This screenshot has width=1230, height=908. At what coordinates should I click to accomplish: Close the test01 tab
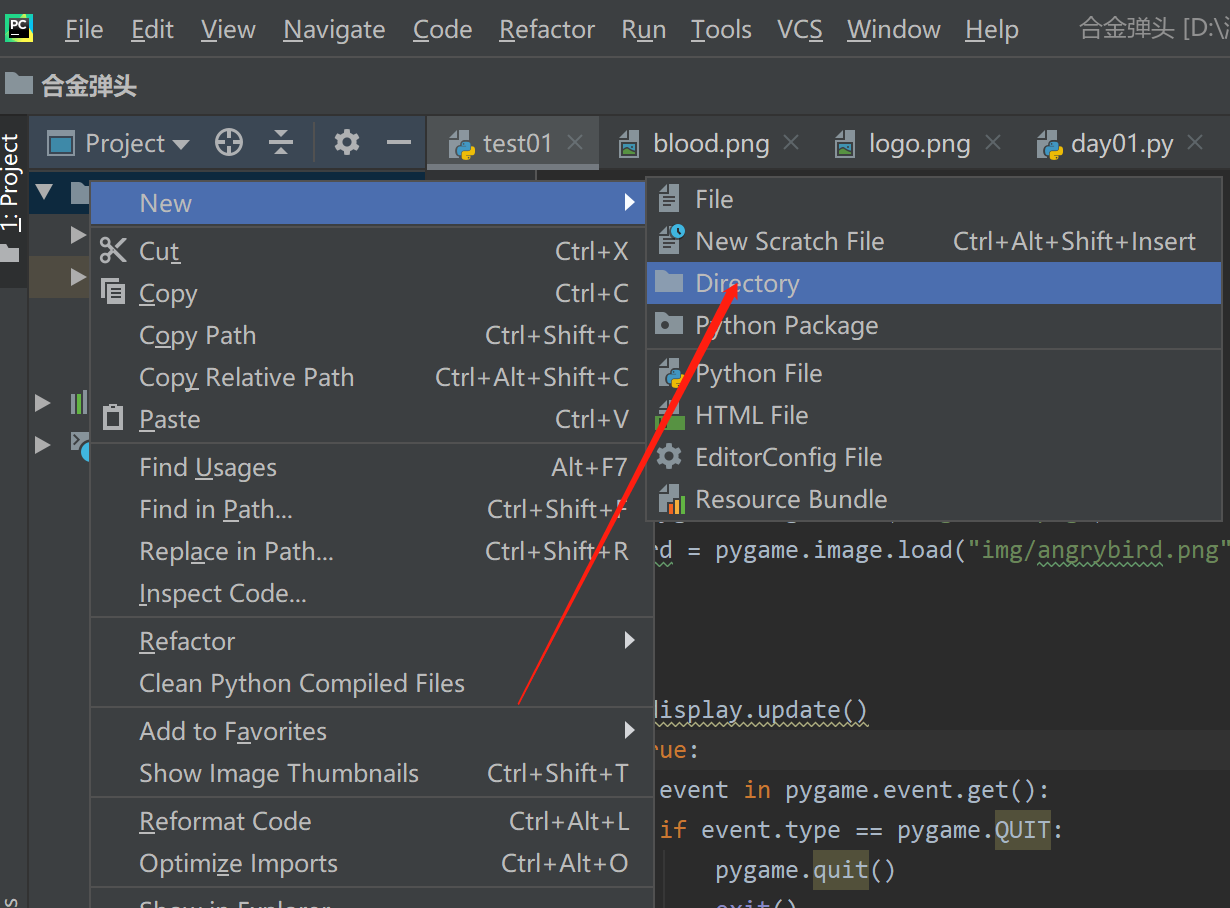click(x=575, y=143)
